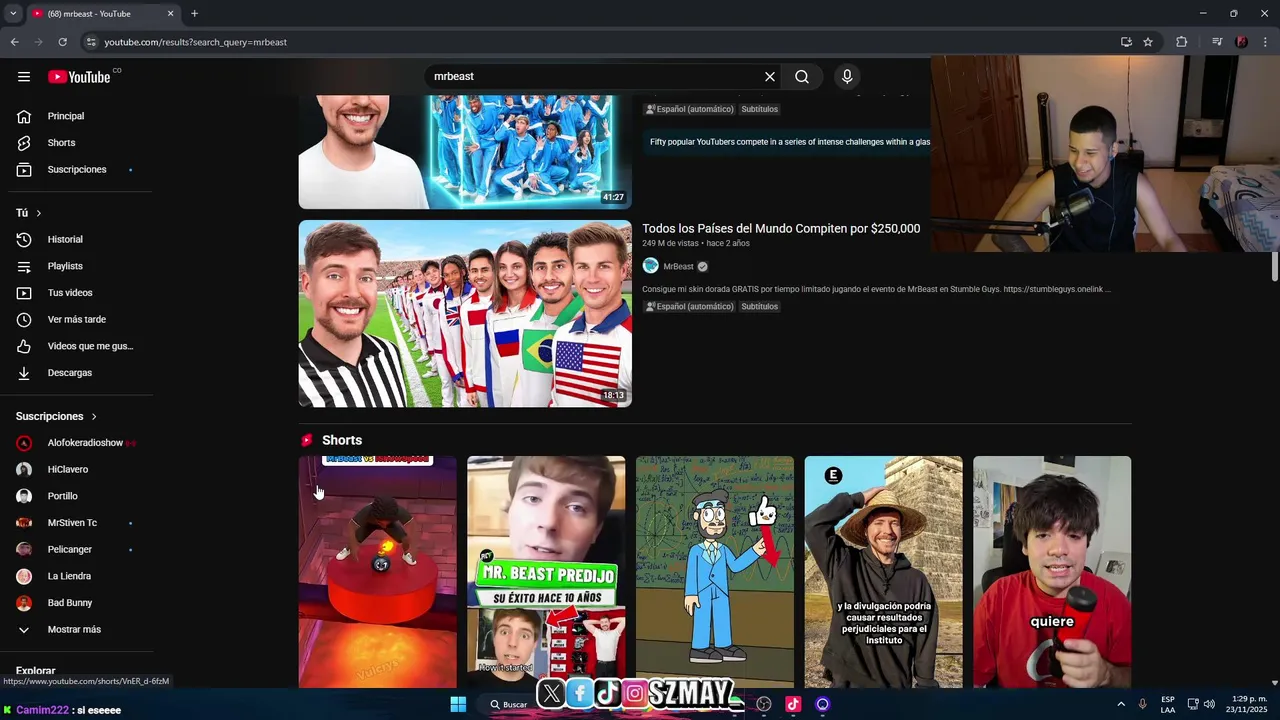Run the search with the magnifier button
Image resolution: width=1280 pixels, height=720 pixels.
tap(802, 77)
